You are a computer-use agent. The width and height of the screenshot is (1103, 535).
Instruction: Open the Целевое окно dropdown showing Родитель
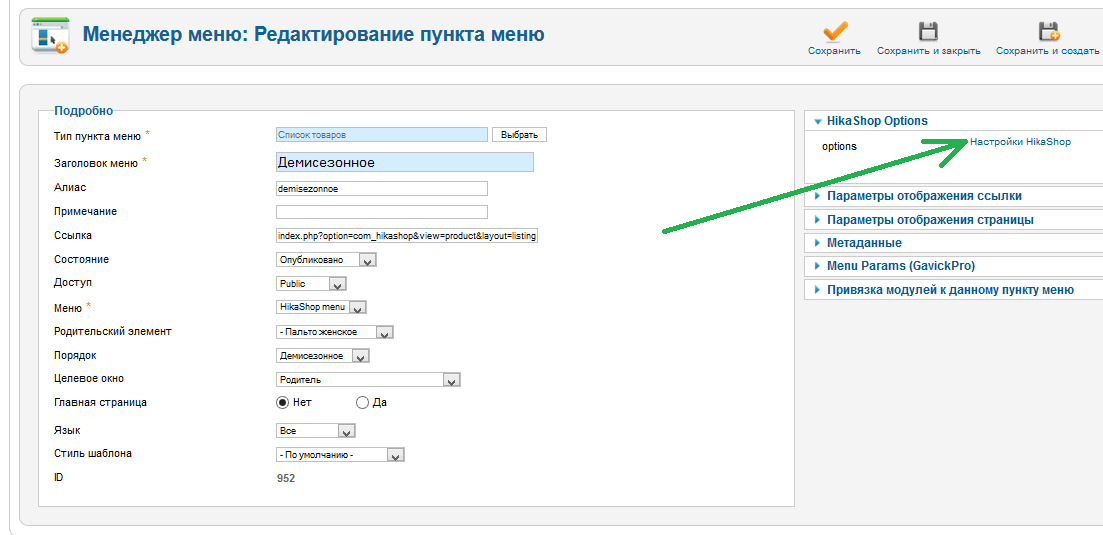pyautogui.click(x=369, y=380)
